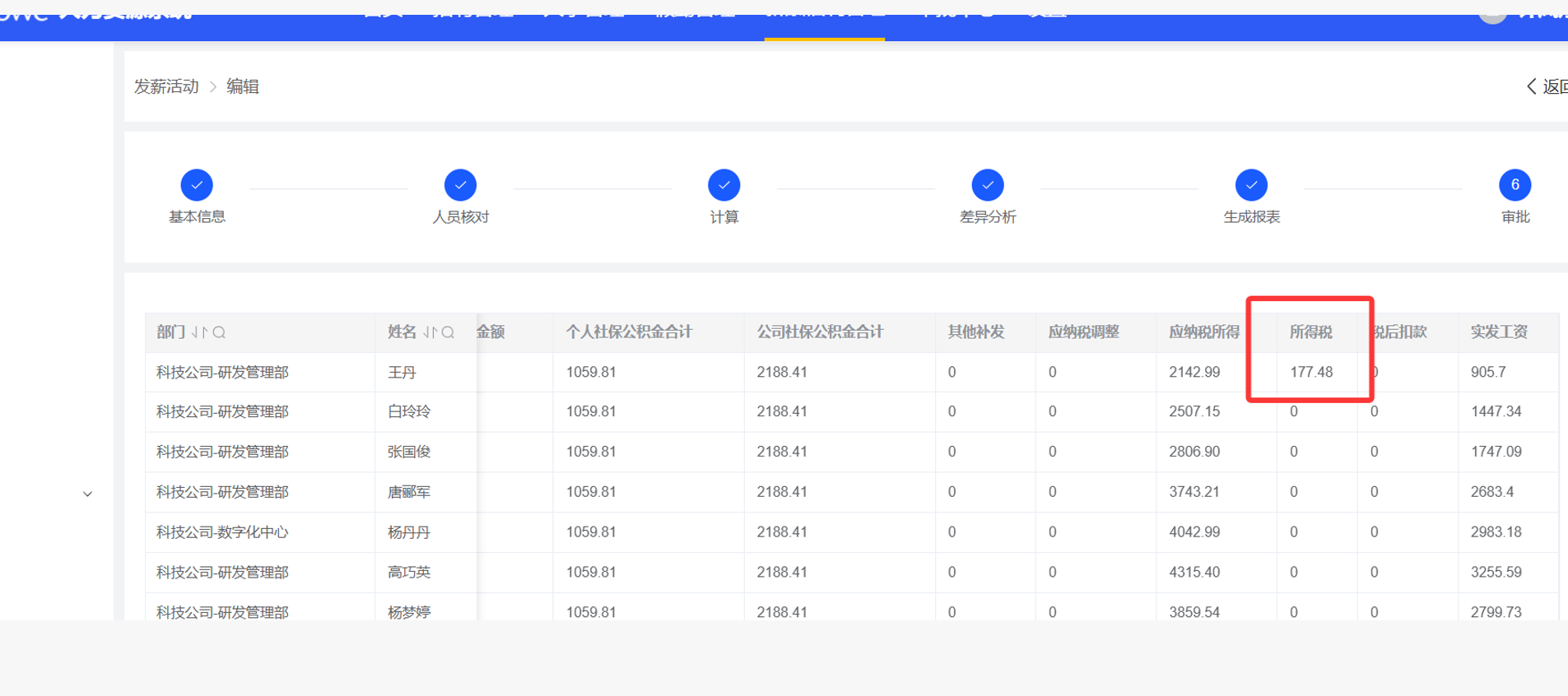Screen dimensions: 1568x696
Task: Click the 编辑 breadcrumb item
Action: coord(243,86)
